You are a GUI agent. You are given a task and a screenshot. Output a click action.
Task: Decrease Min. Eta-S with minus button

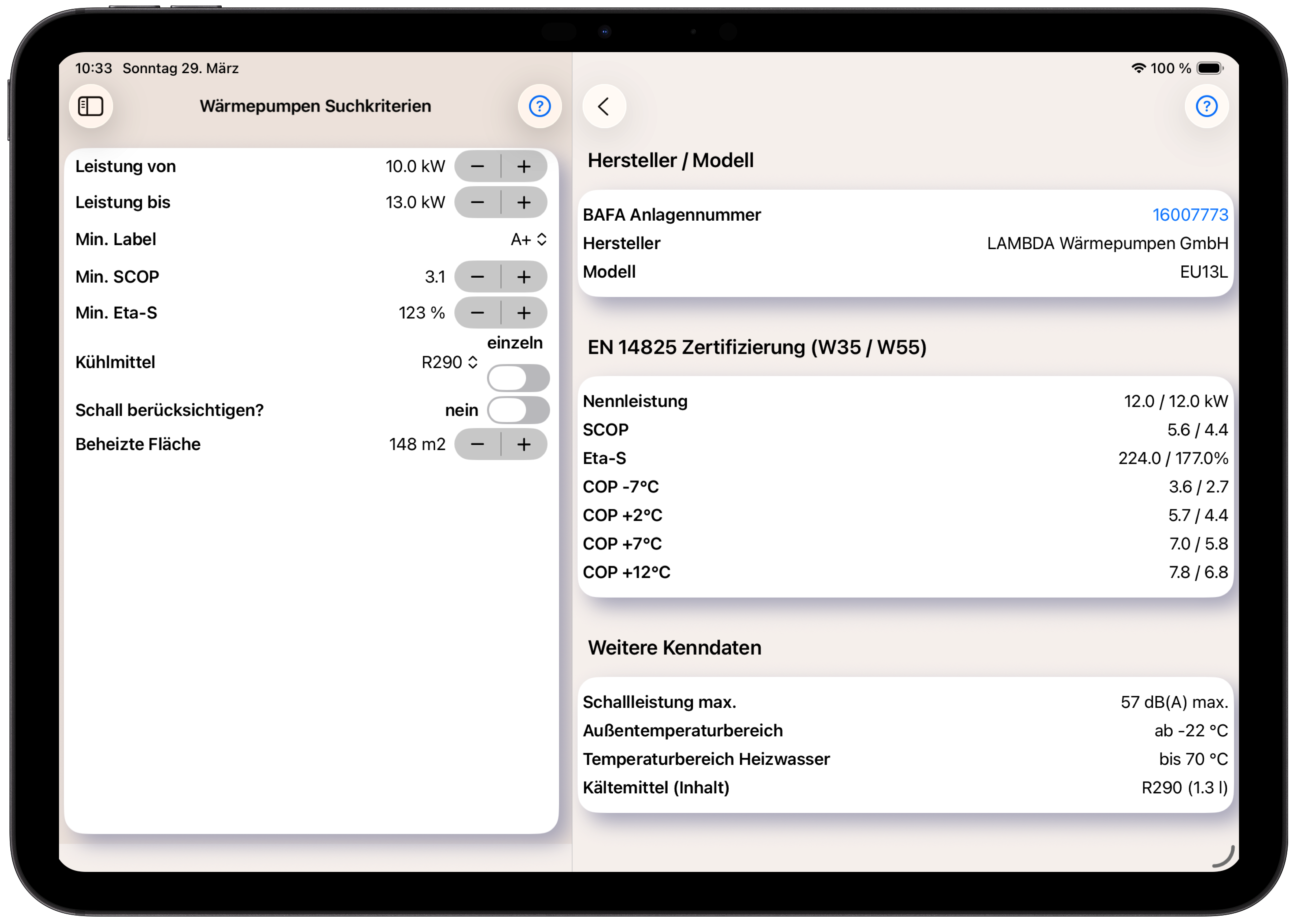tap(477, 313)
